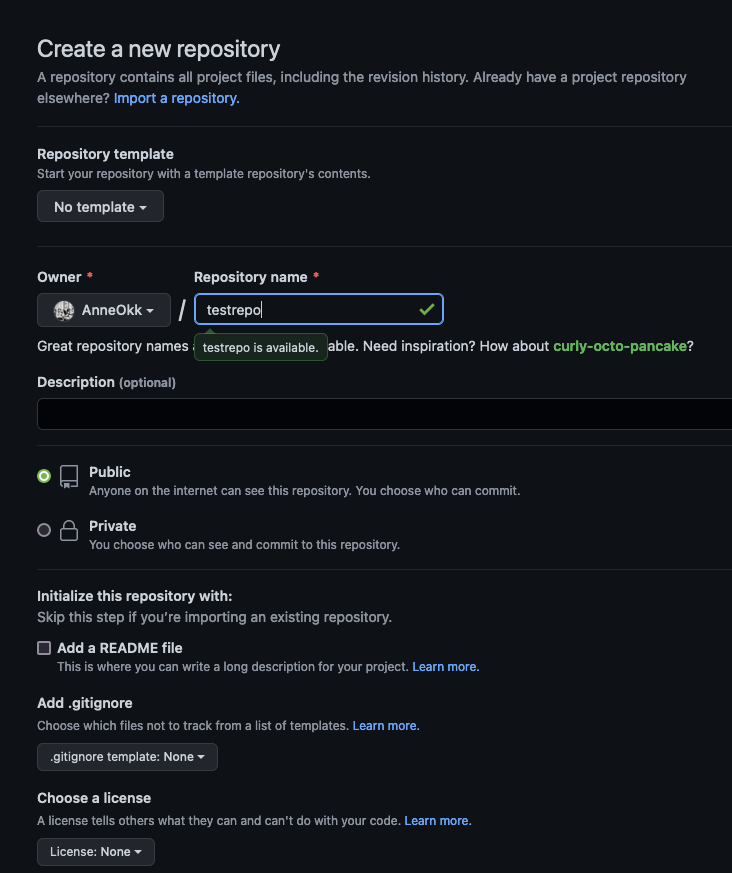Open Learn more link for README
The width and height of the screenshot is (732, 873).
446,666
